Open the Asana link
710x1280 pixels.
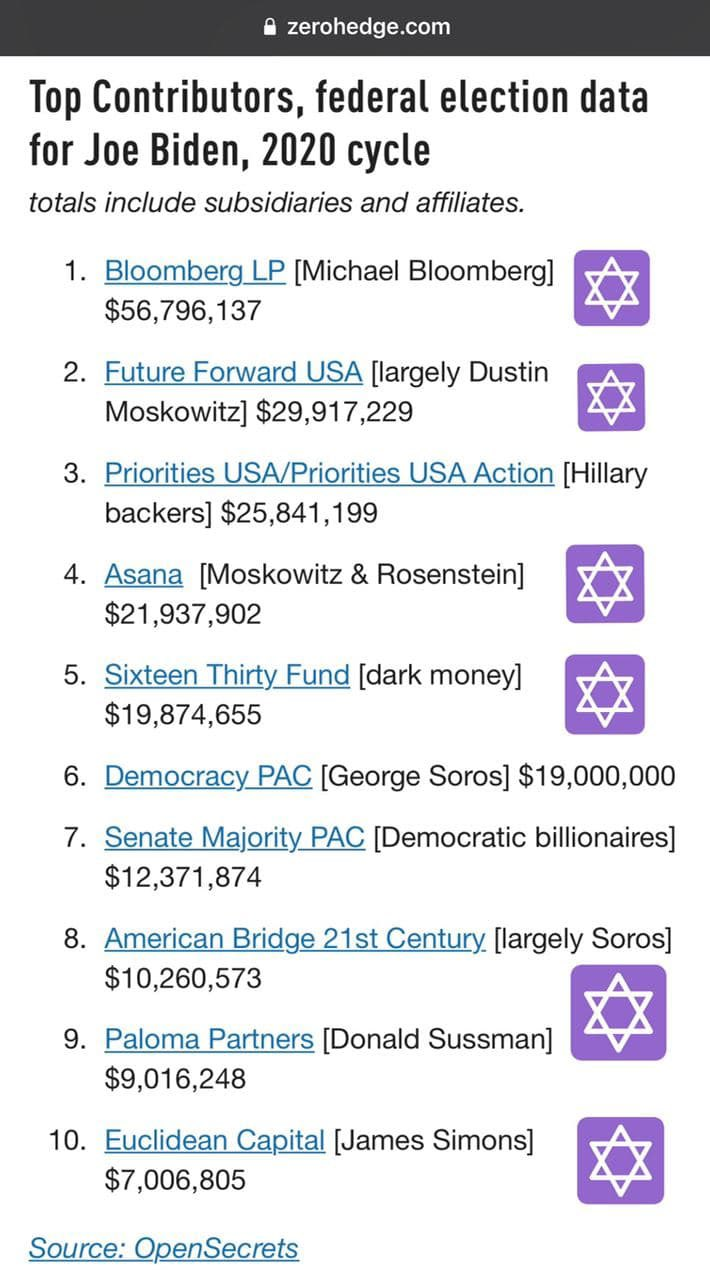[x=143, y=575]
